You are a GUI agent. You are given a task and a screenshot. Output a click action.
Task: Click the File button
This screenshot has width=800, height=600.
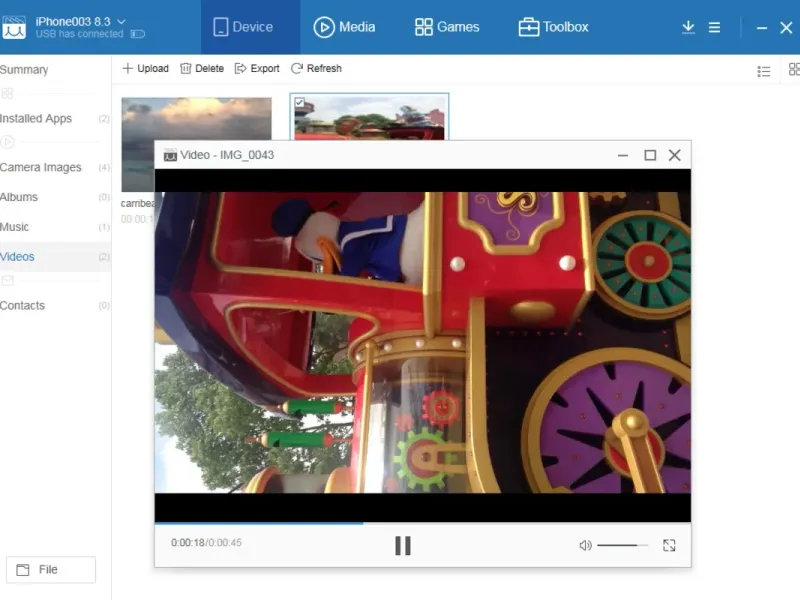[51, 569]
